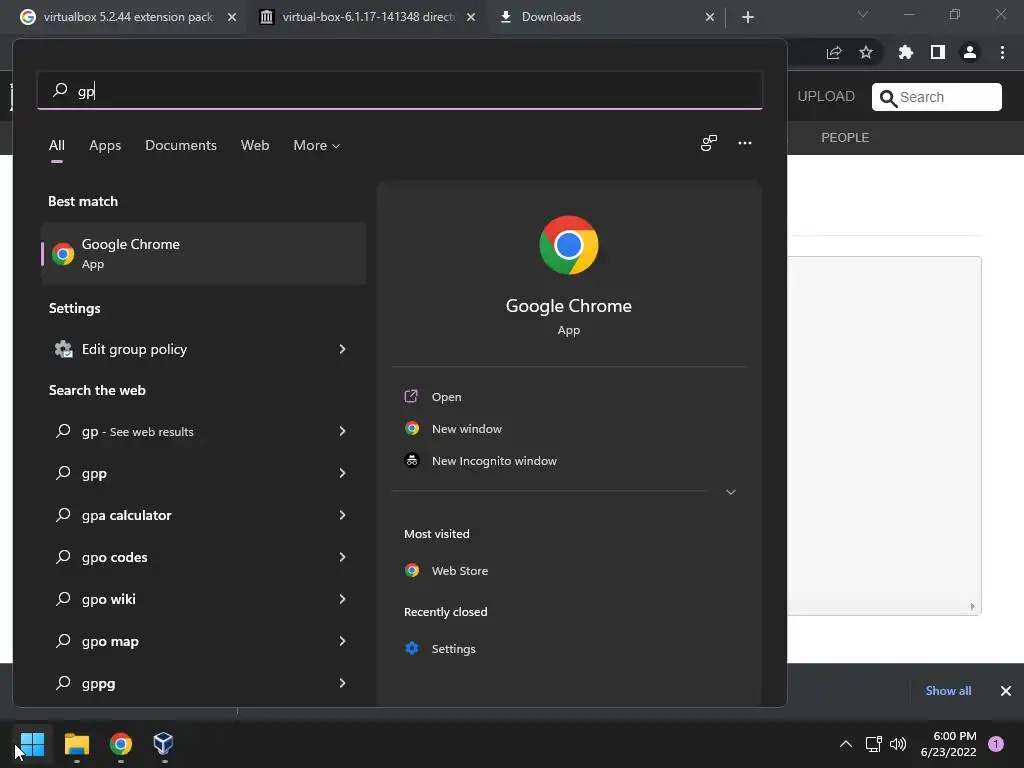Image resolution: width=1024 pixels, height=768 pixels.
Task: Open the notification badge beside the clock
Action: pyautogui.click(x=996, y=743)
